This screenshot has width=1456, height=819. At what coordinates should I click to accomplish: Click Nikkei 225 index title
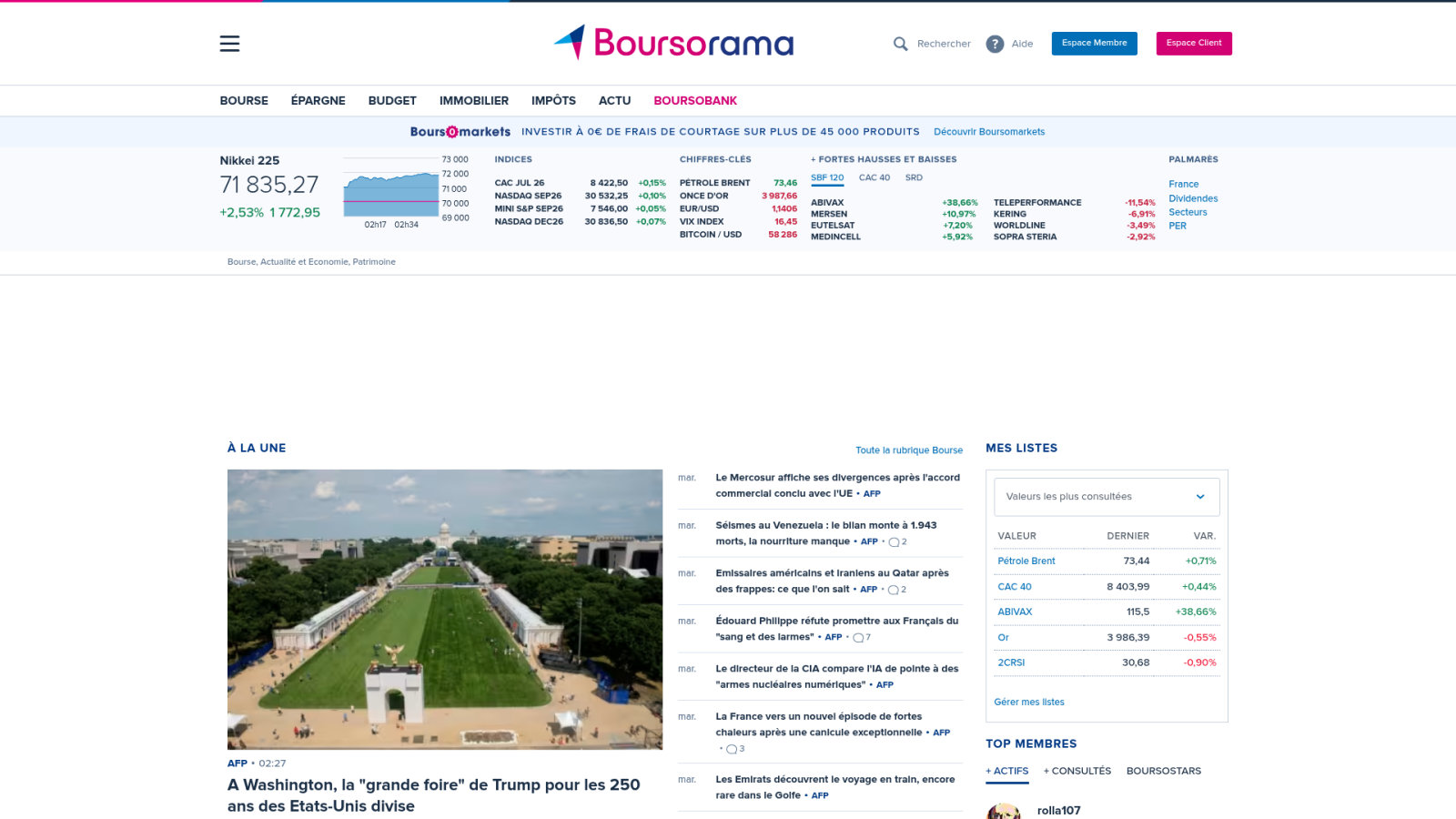click(x=249, y=160)
